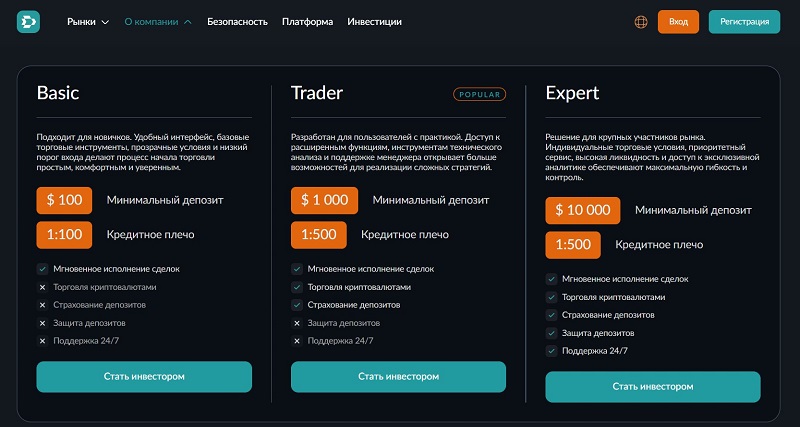Click the orange $ 10 000 deposit badge
The height and width of the screenshot is (427, 800).
point(582,210)
